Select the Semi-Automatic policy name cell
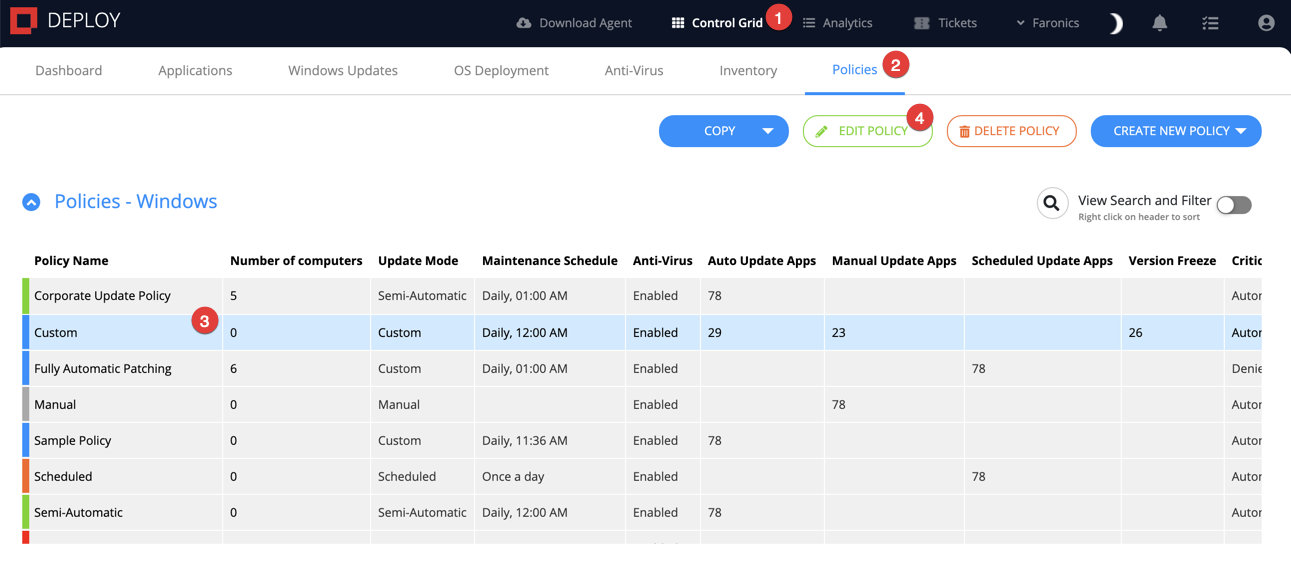The height and width of the screenshot is (564, 1291). 125,512
